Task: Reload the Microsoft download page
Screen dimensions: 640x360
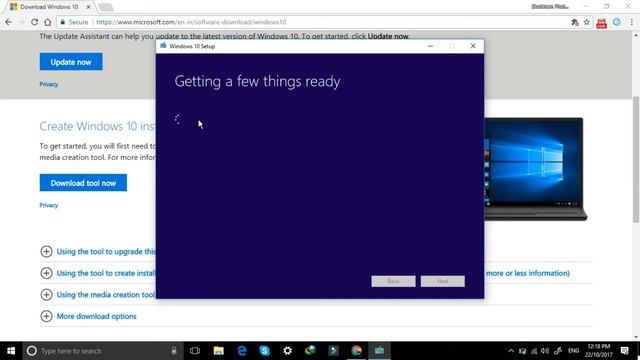Action: click(35, 22)
